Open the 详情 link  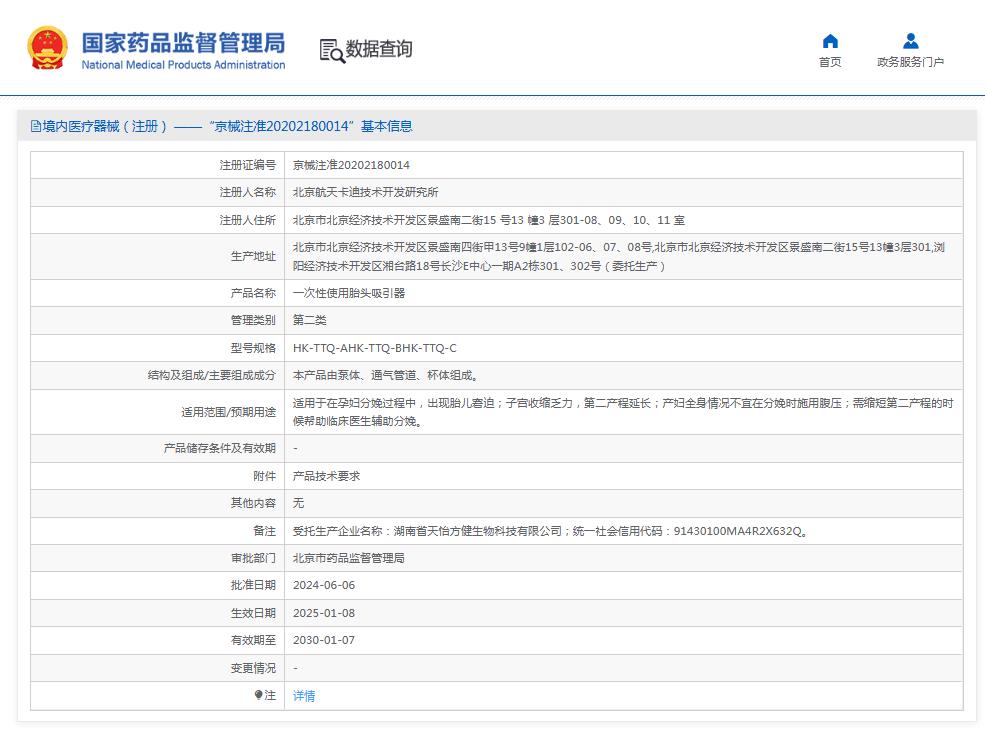304,695
